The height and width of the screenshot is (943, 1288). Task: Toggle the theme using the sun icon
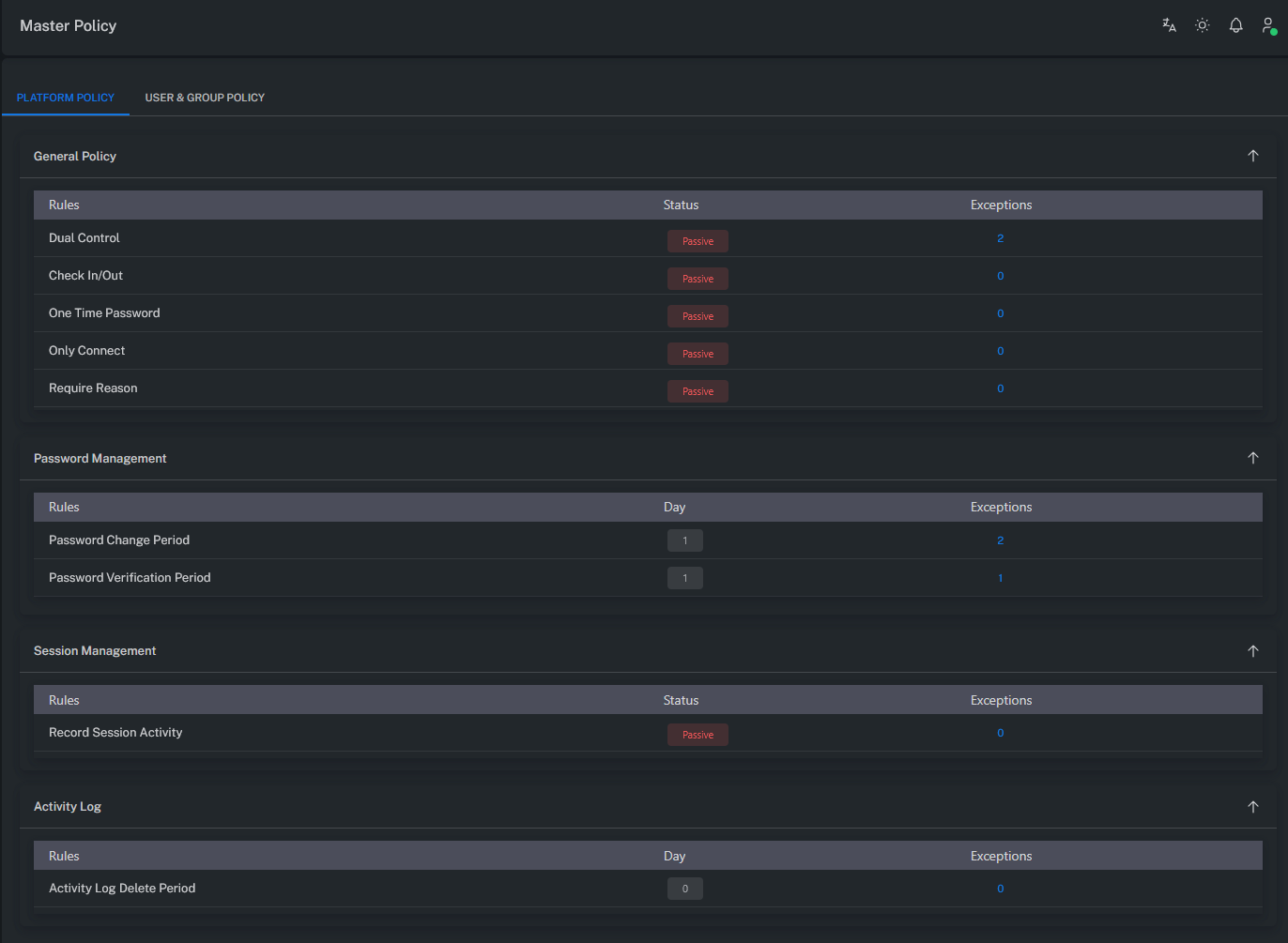pos(1202,25)
